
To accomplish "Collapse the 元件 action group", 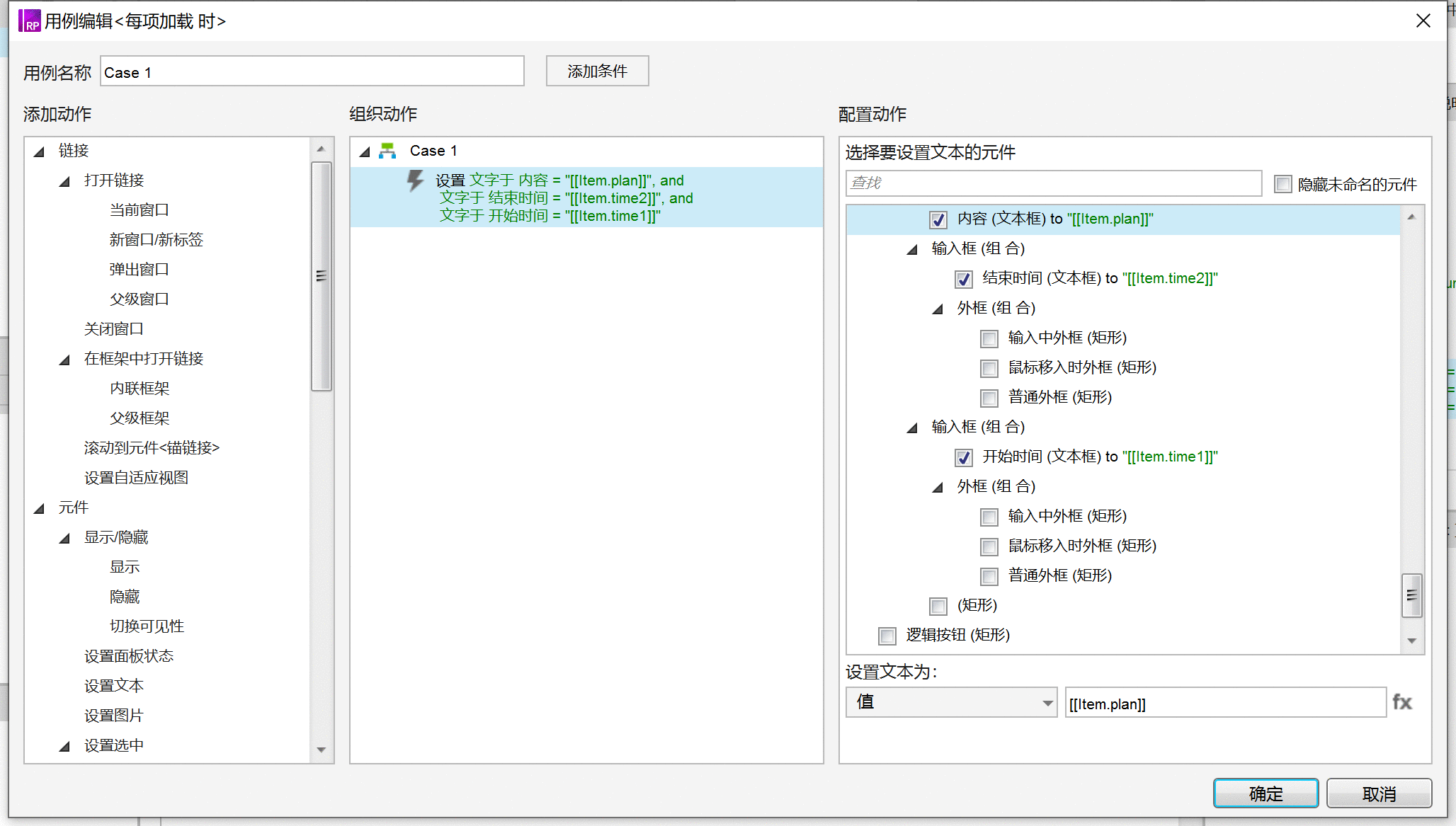I will tap(40, 508).
